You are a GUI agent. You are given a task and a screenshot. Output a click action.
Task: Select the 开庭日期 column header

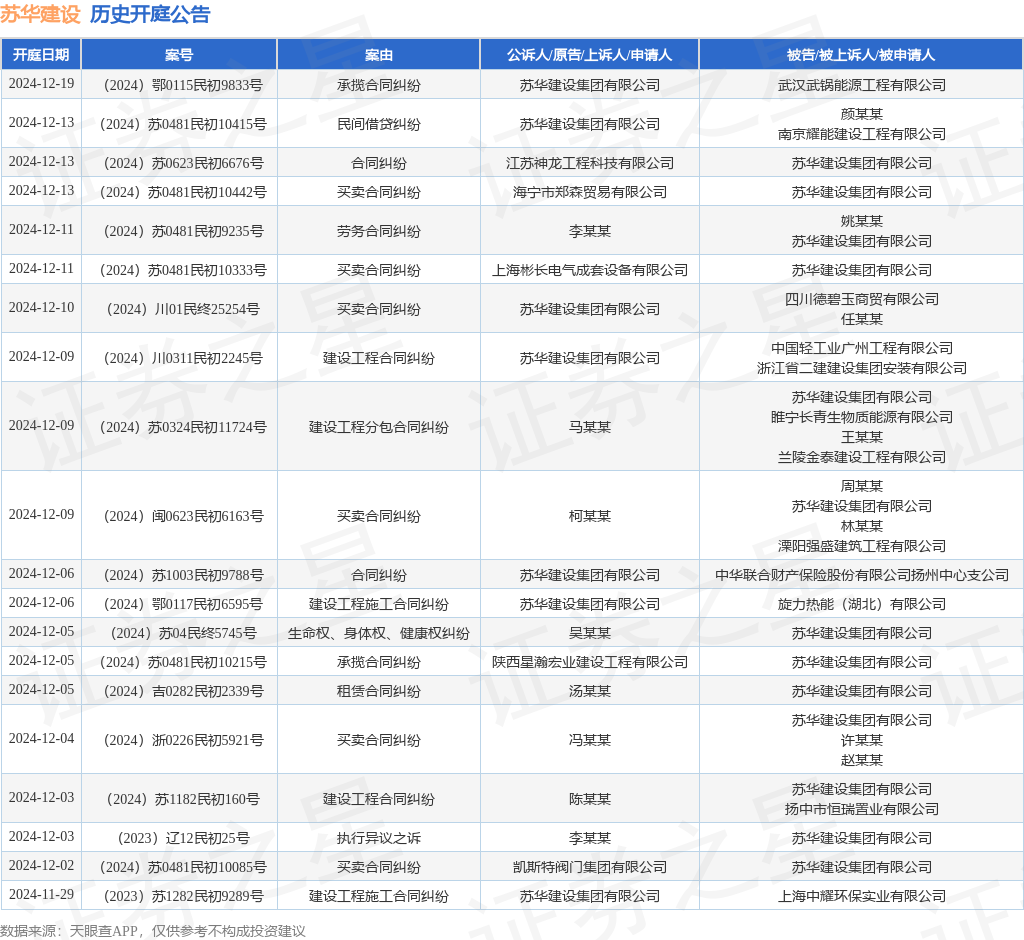41,55
